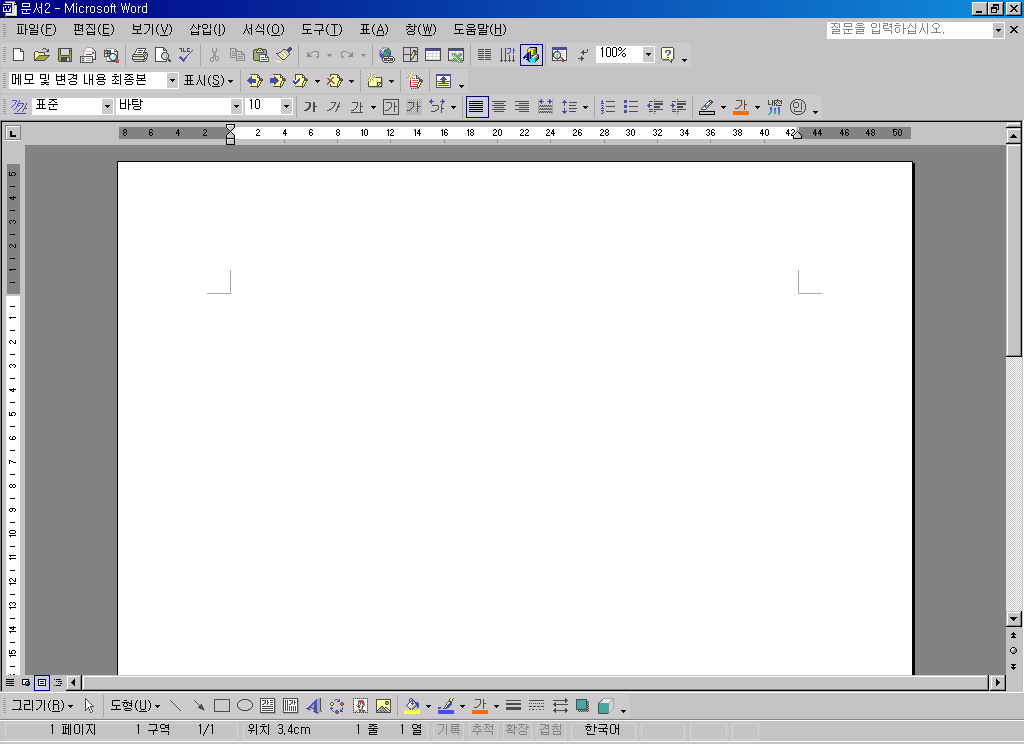This screenshot has width=1024, height=744.
Task: Open the style 표준 dropdown
Action: pyautogui.click(x=107, y=106)
